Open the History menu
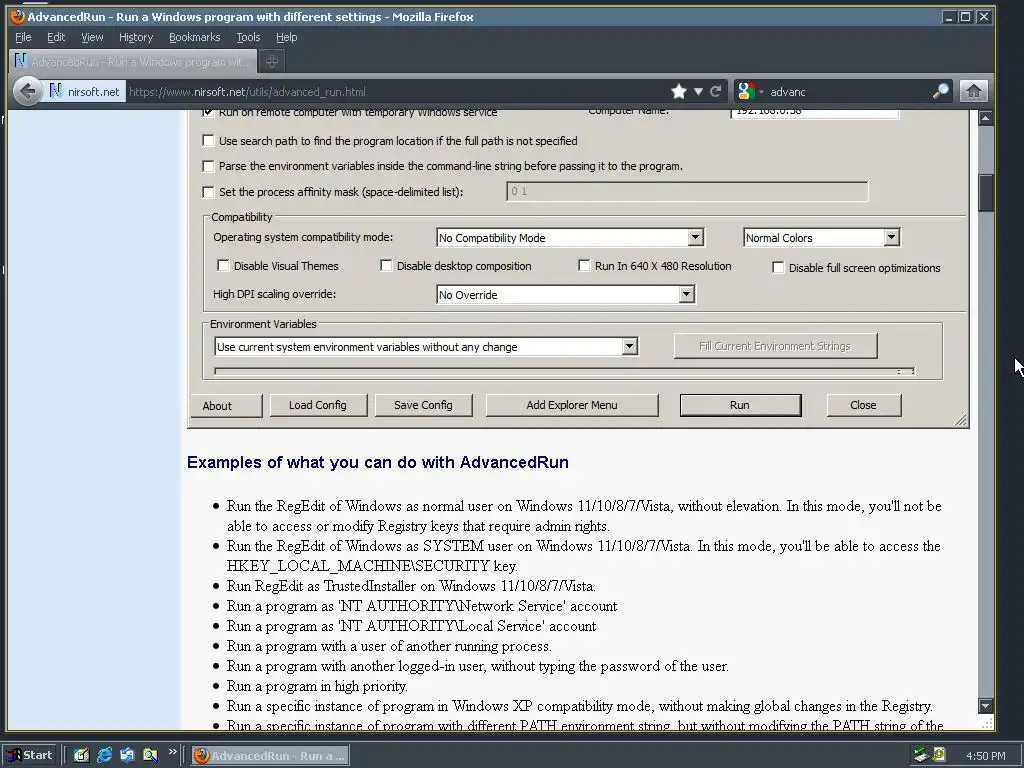Screen dimensions: 1024x768 click(x=136, y=37)
